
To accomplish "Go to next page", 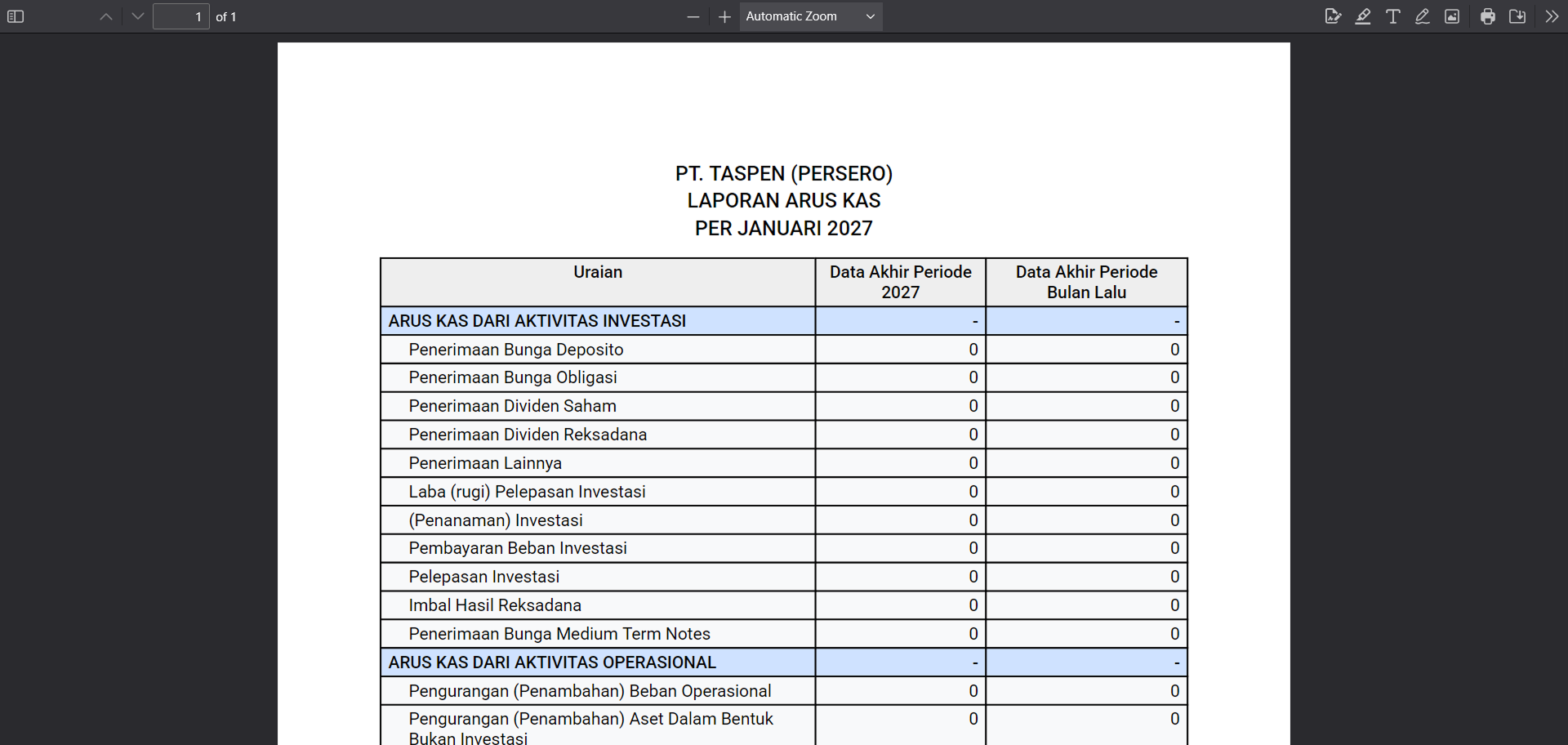I will click(137, 16).
